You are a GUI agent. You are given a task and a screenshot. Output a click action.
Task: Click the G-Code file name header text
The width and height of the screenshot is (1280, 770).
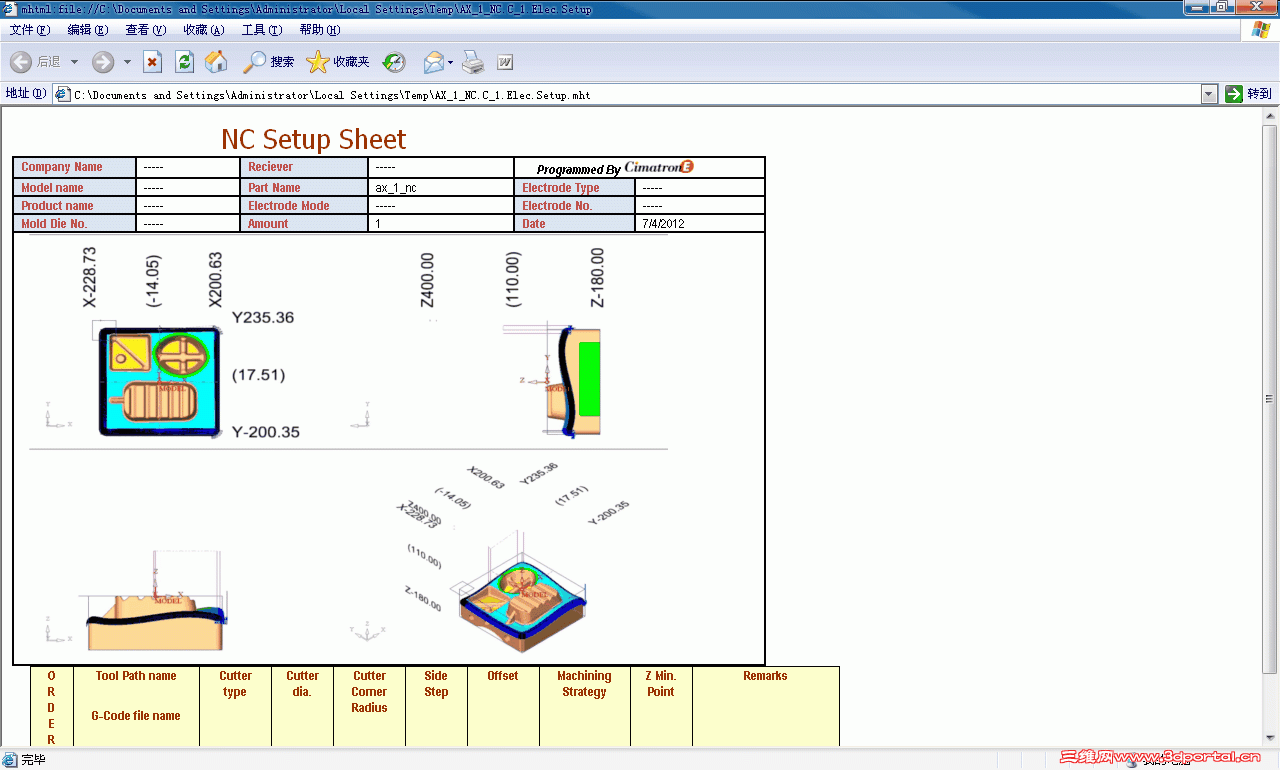tap(136, 716)
